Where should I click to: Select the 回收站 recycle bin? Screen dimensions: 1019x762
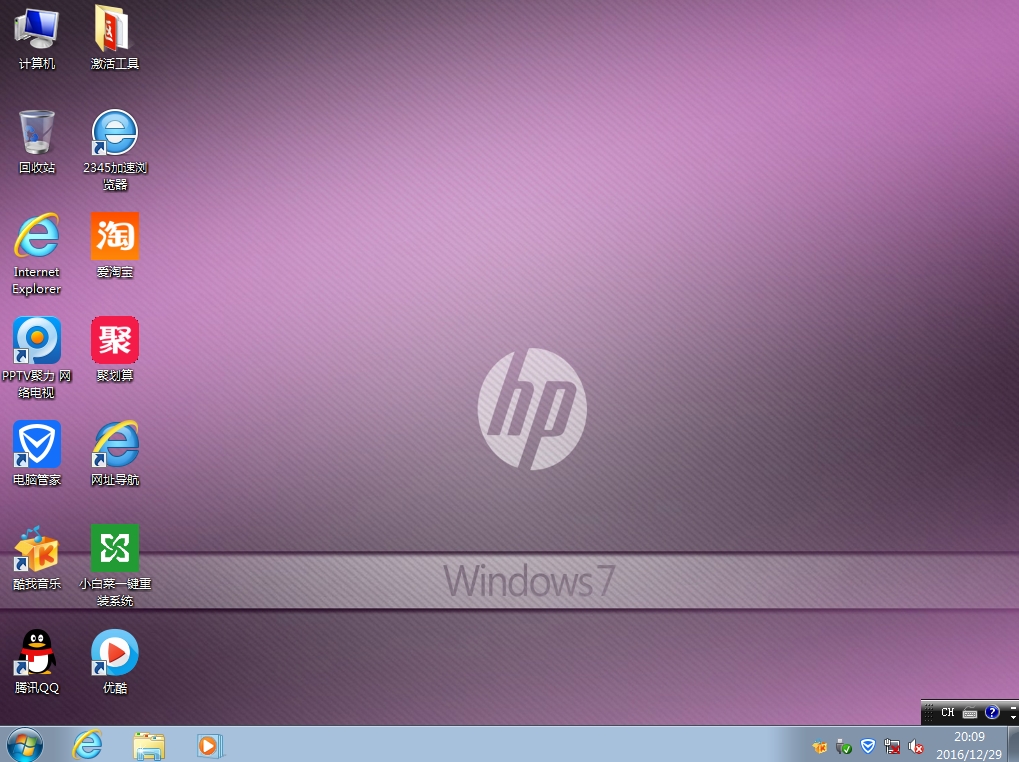coord(36,142)
